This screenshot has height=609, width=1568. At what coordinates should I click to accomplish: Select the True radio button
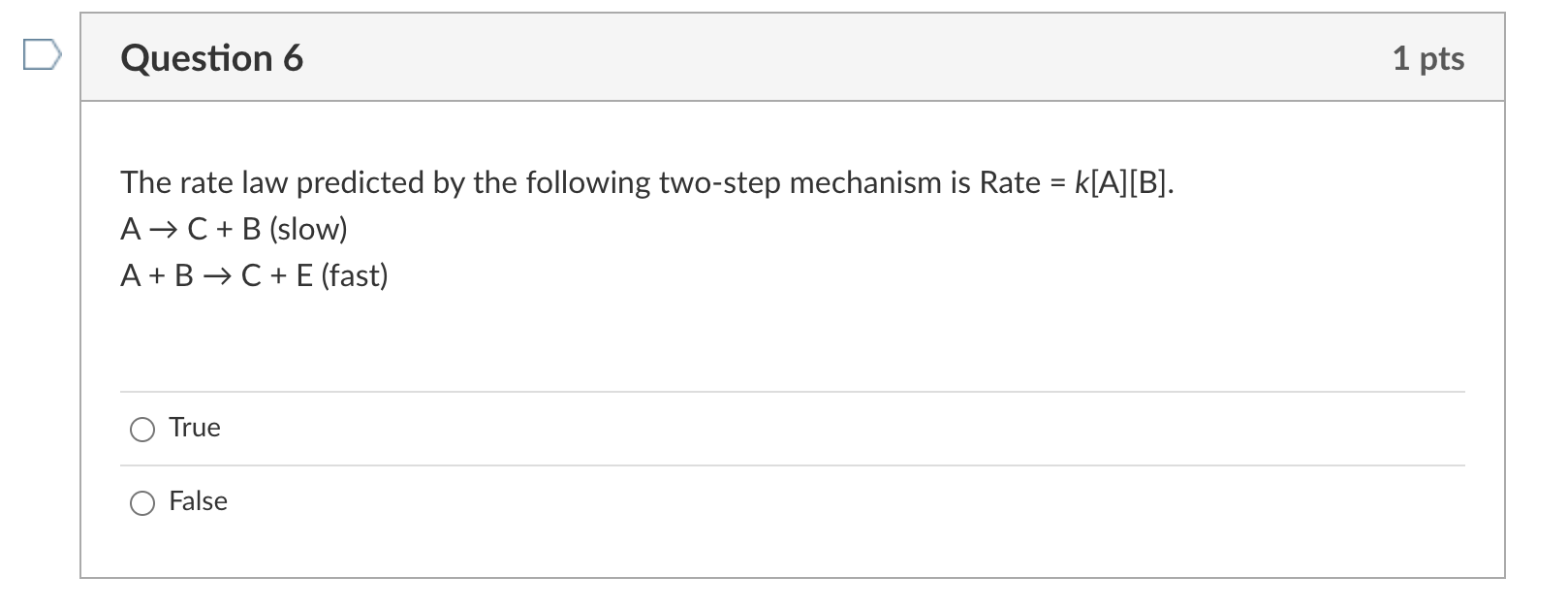coord(142,429)
